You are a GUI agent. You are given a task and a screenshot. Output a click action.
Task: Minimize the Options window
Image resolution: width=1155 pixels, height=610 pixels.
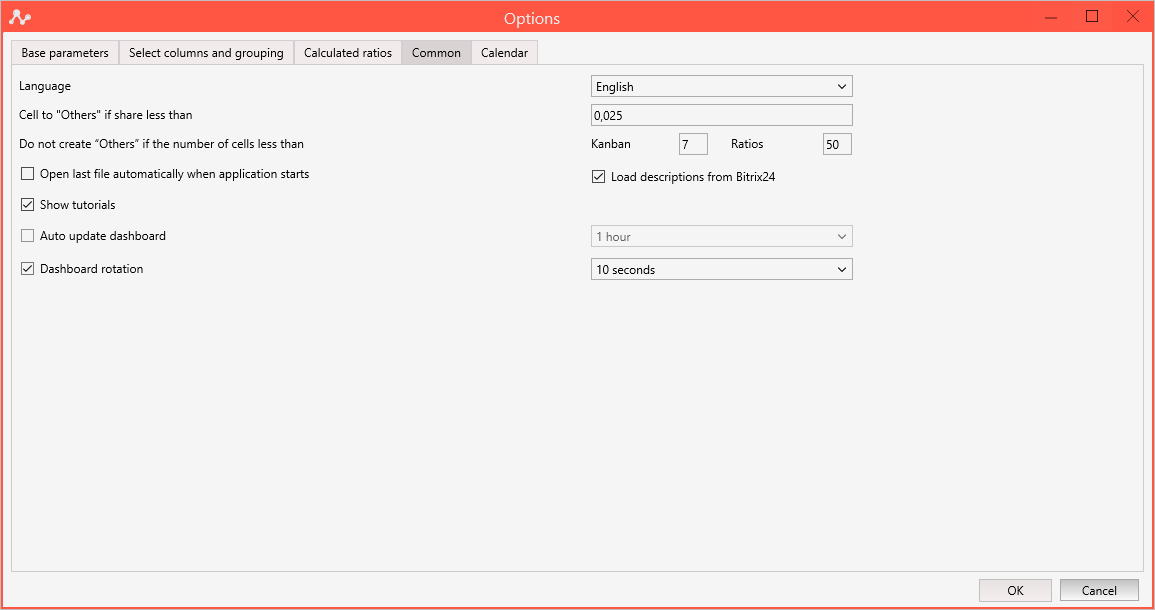(x=1051, y=17)
